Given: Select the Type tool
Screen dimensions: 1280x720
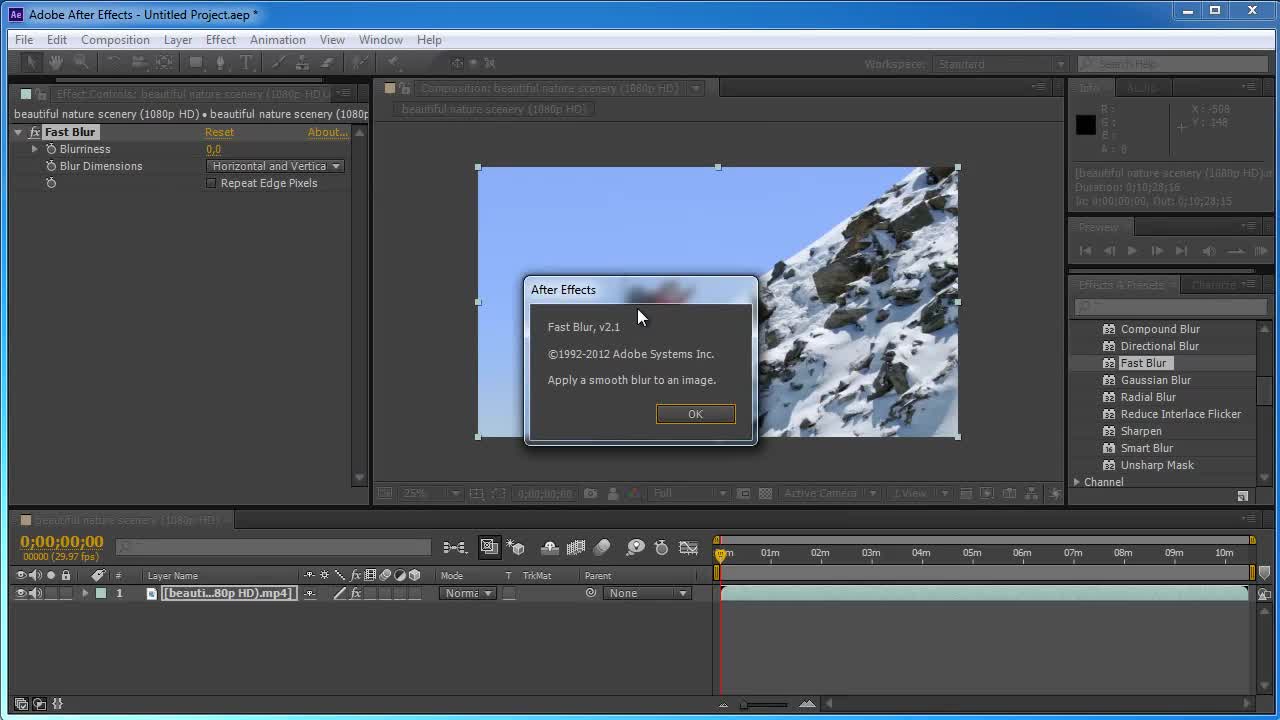Looking at the screenshot, I should click(x=247, y=62).
